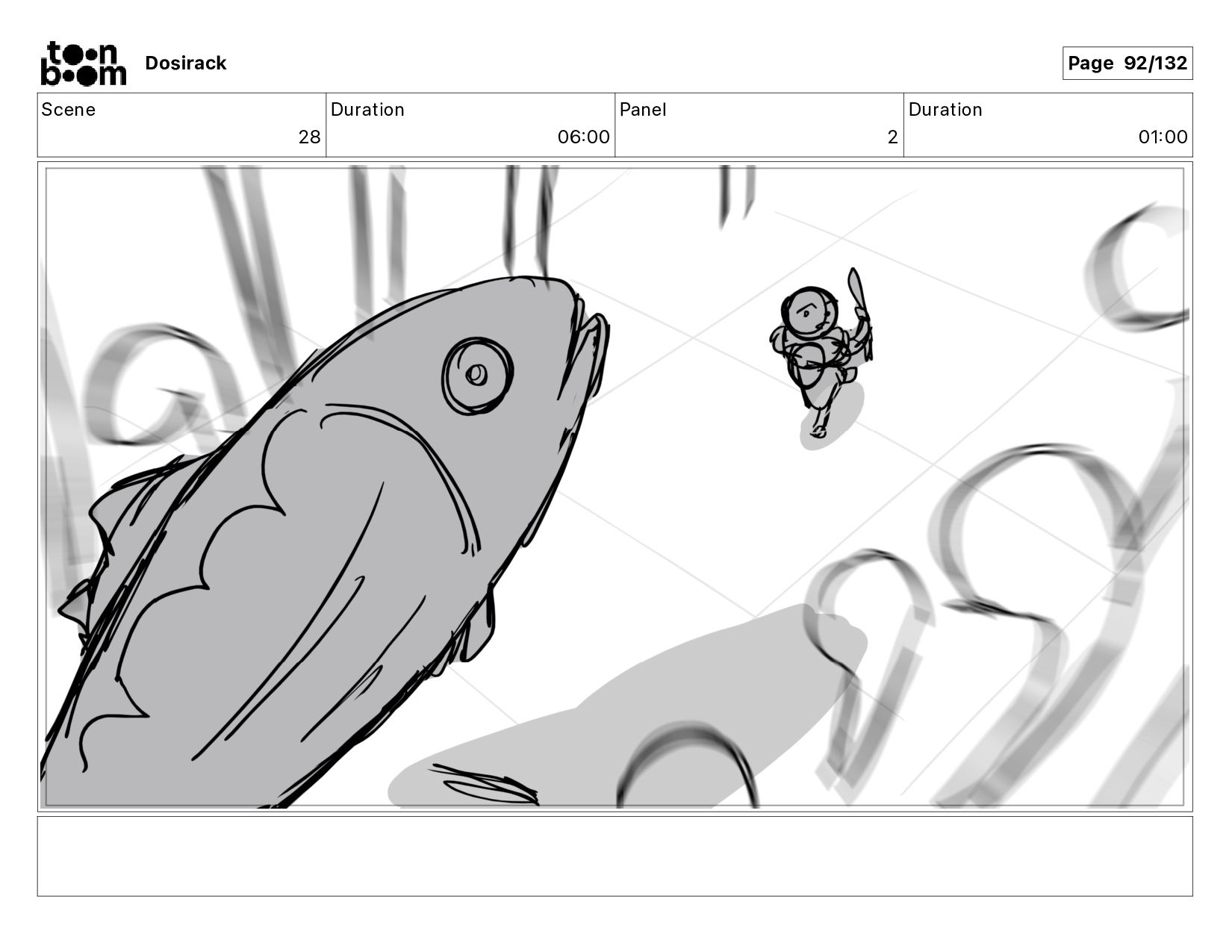Select scene duration value '06:00'

[583, 137]
